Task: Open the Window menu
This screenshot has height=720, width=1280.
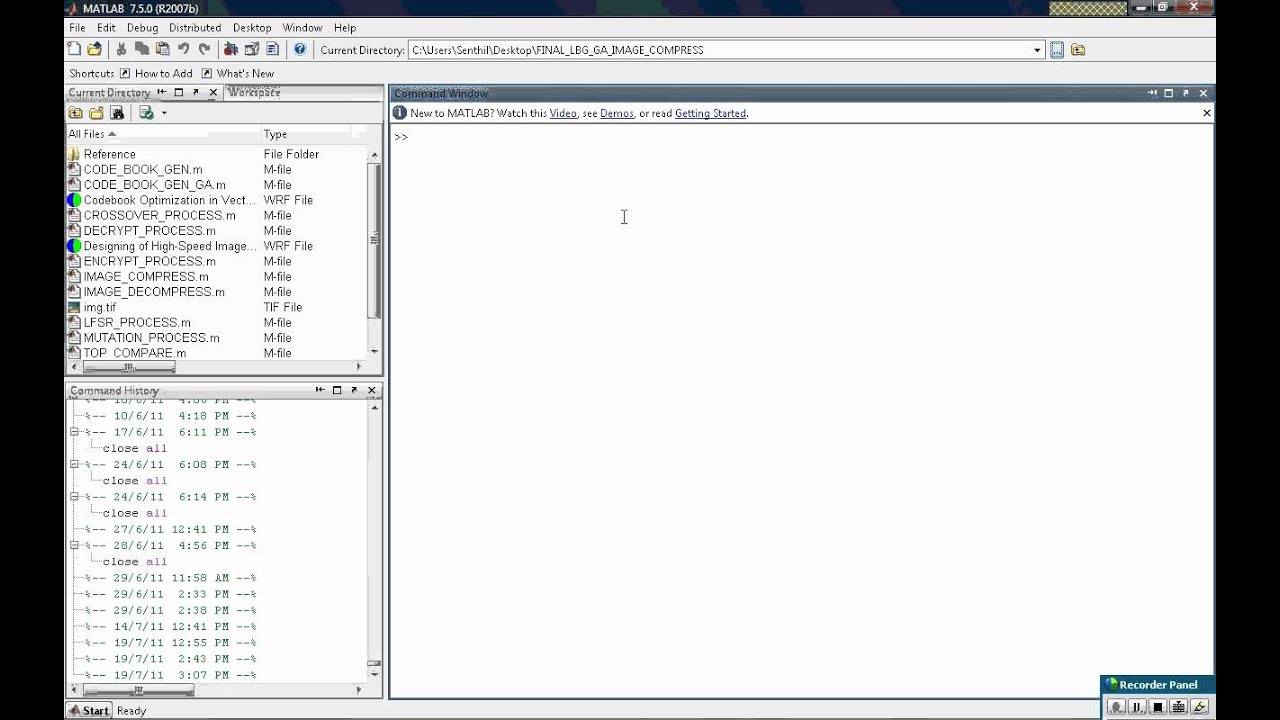Action: (x=302, y=28)
